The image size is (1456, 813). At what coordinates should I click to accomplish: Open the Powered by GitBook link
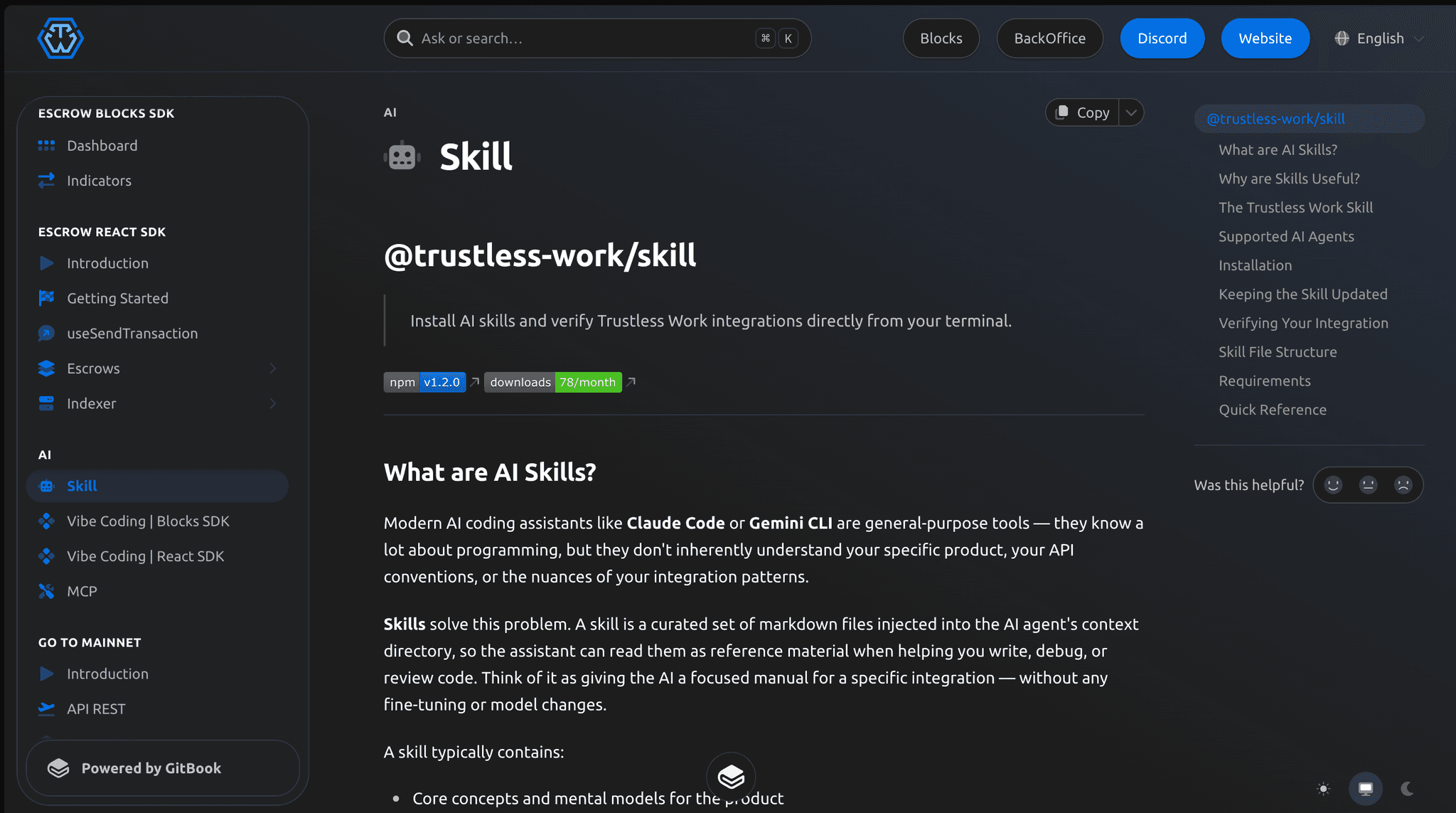point(163,768)
